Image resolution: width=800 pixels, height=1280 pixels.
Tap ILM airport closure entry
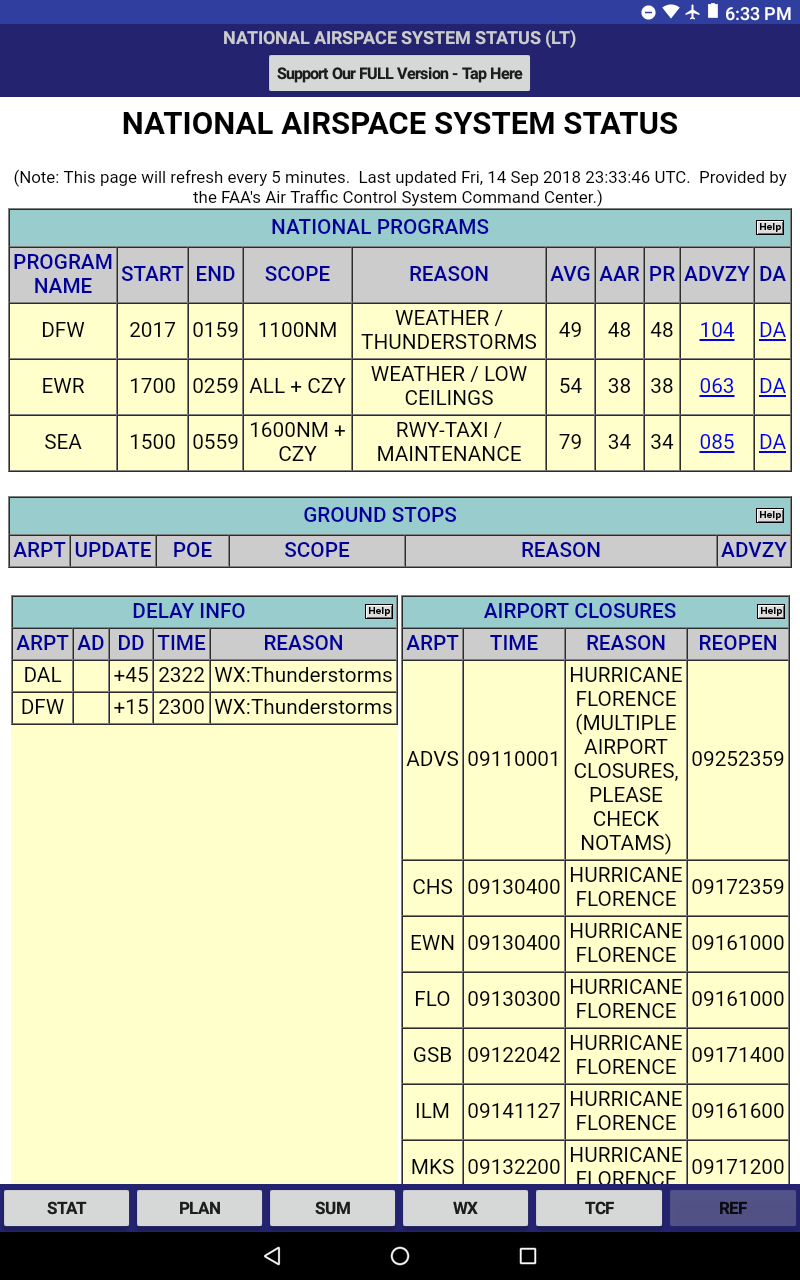pyautogui.click(x=433, y=1111)
